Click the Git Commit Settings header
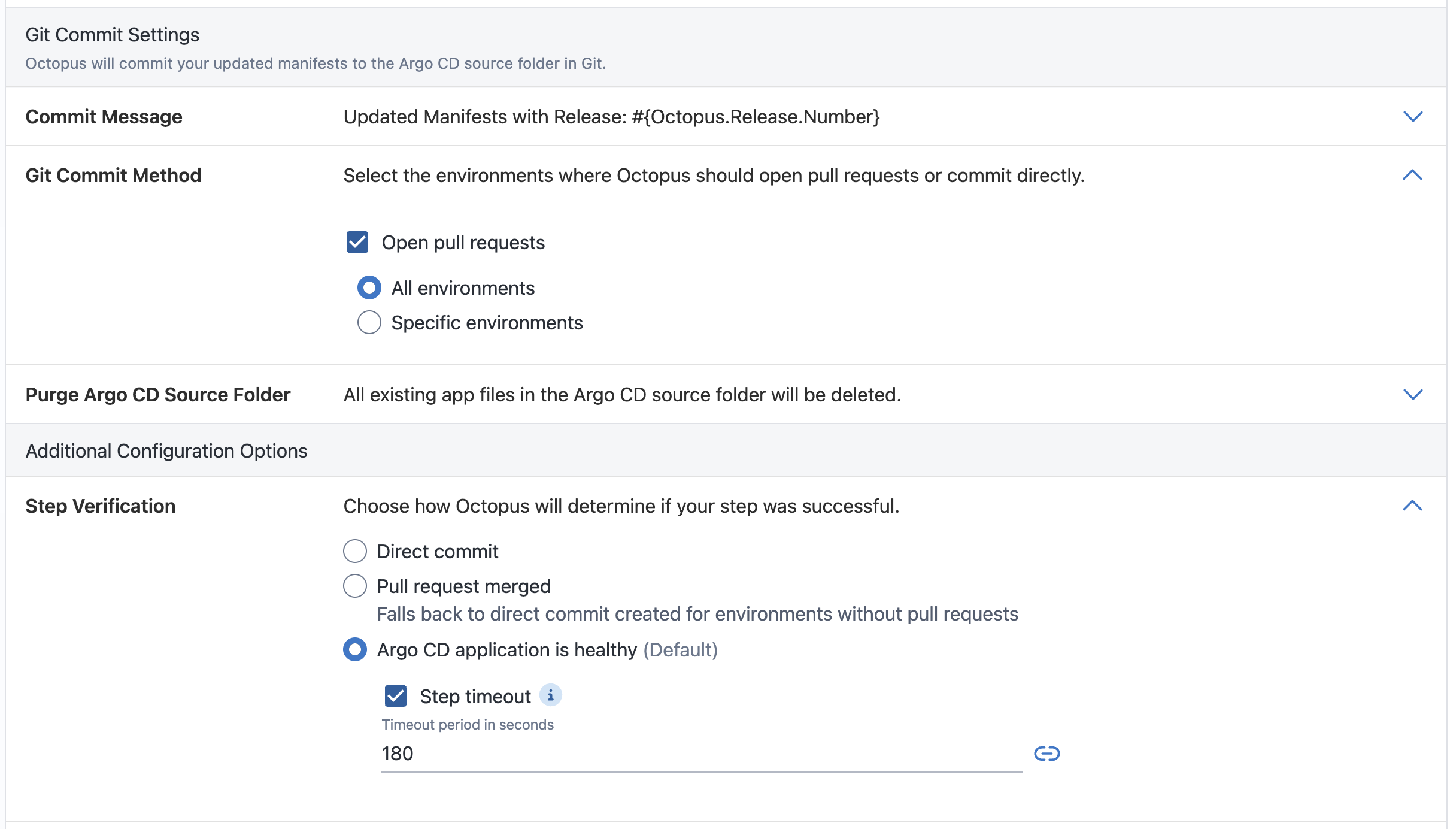The height and width of the screenshot is (829, 1456). pyautogui.click(x=112, y=34)
